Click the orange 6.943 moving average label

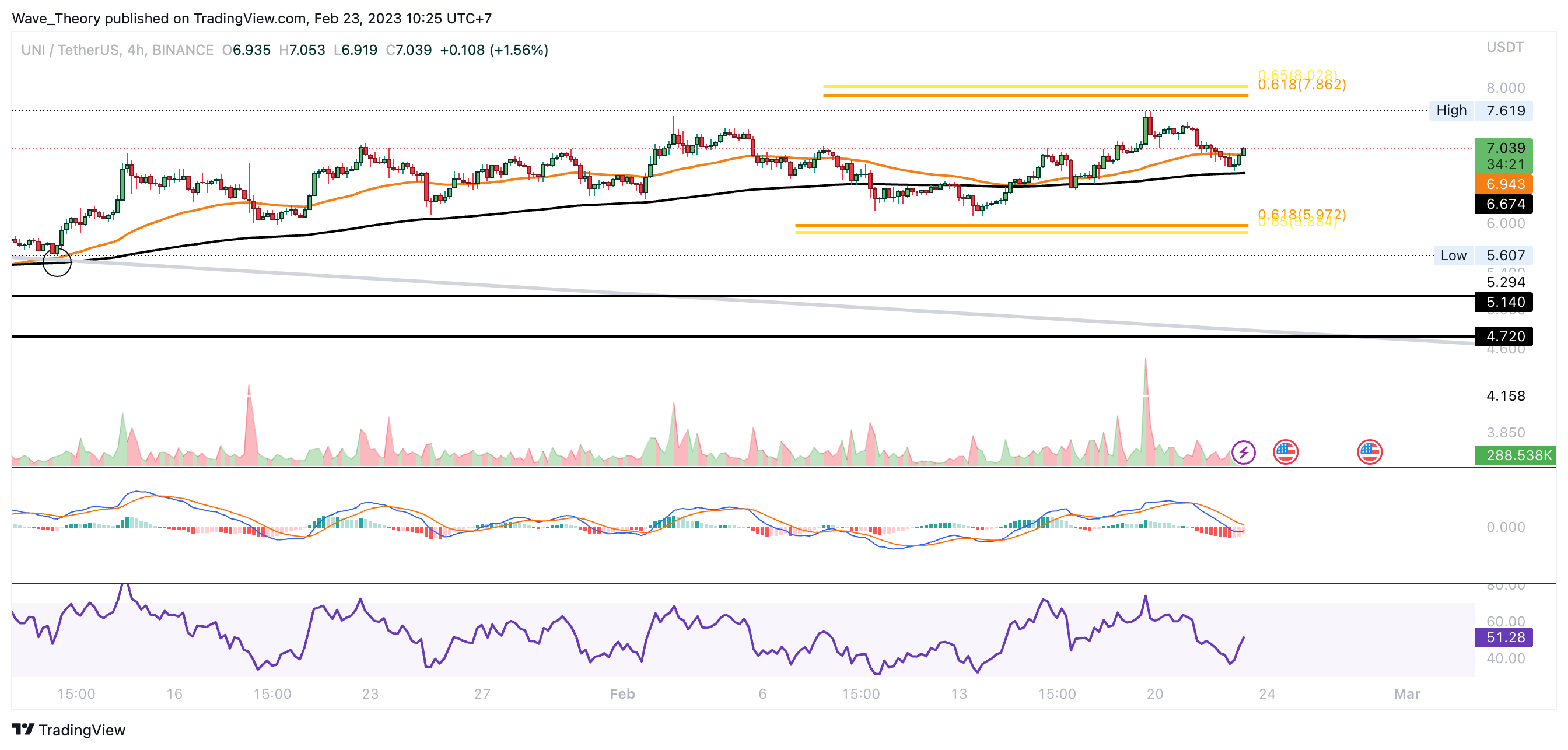(1503, 184)
